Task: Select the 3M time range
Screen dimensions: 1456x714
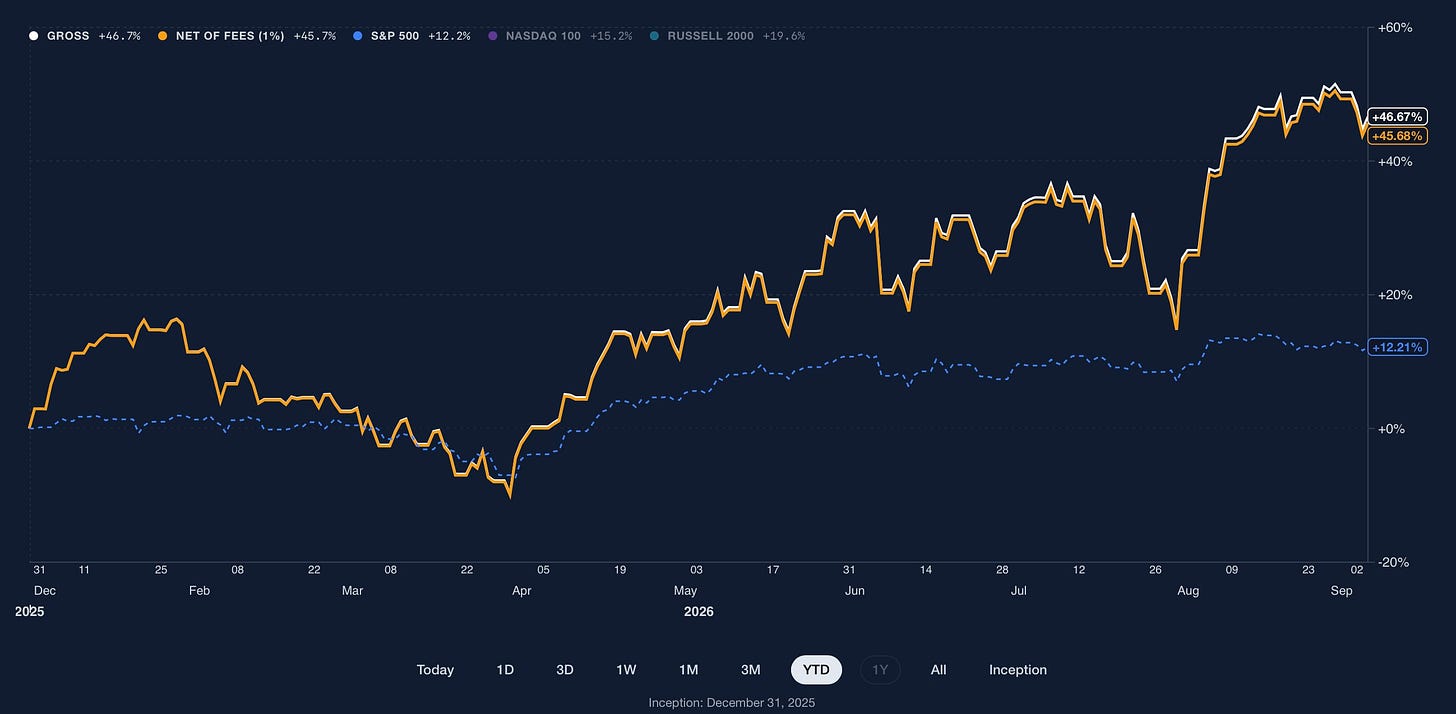Action: (x=750, y=670)
